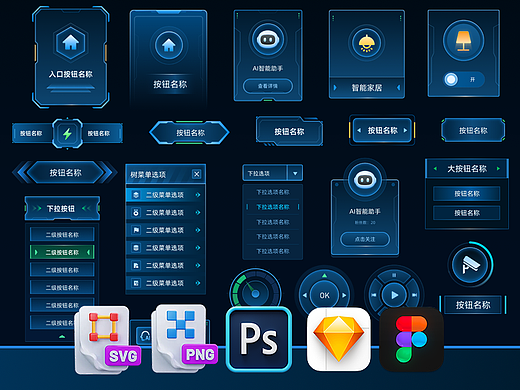Click the right arrow beside OK
This screenshot has height=390, width=520.
click(344, 295)
